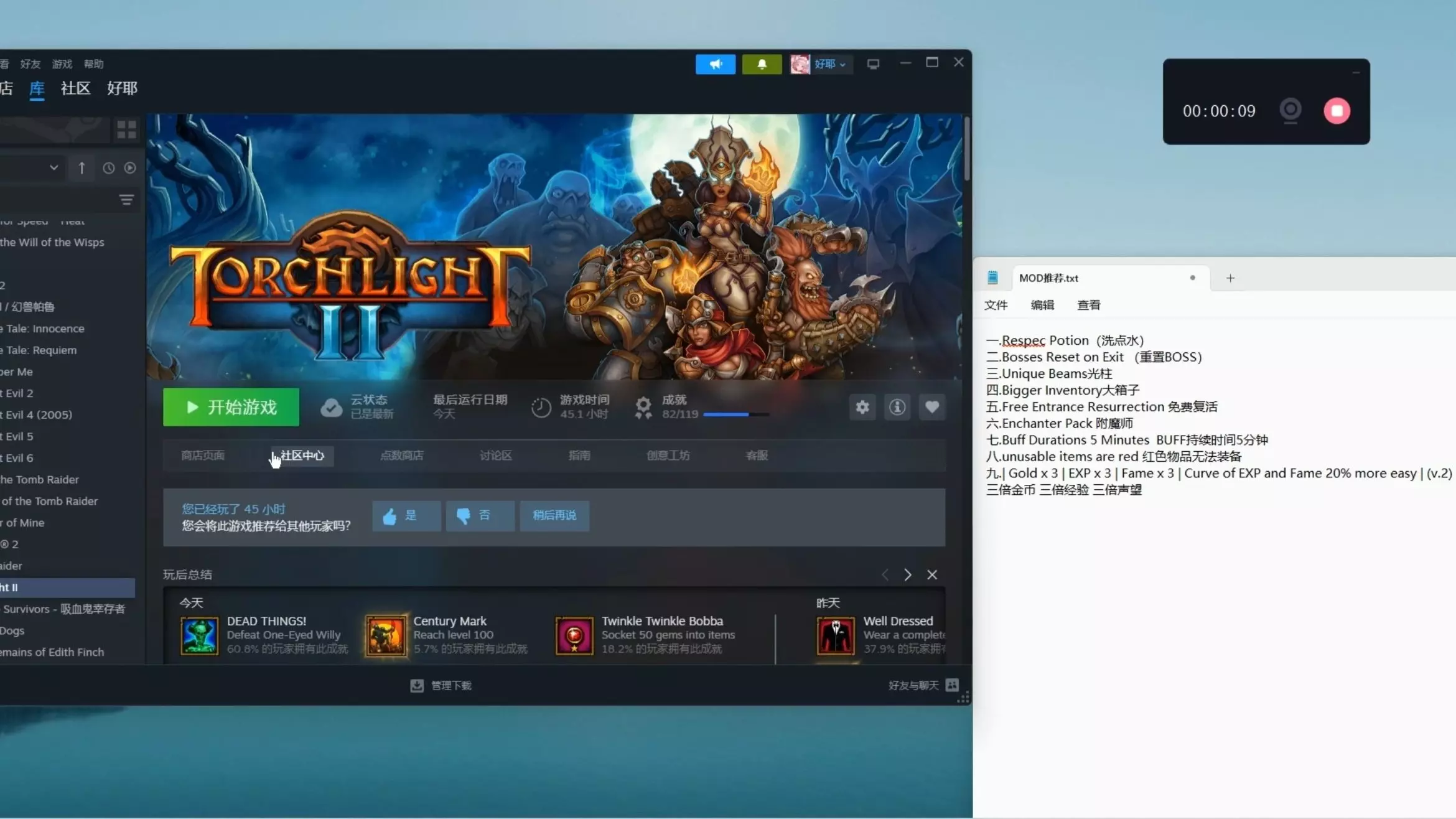The image size is (1456, 819).
Task: Switch to the 库 library tab
Action: click(37, 88)
